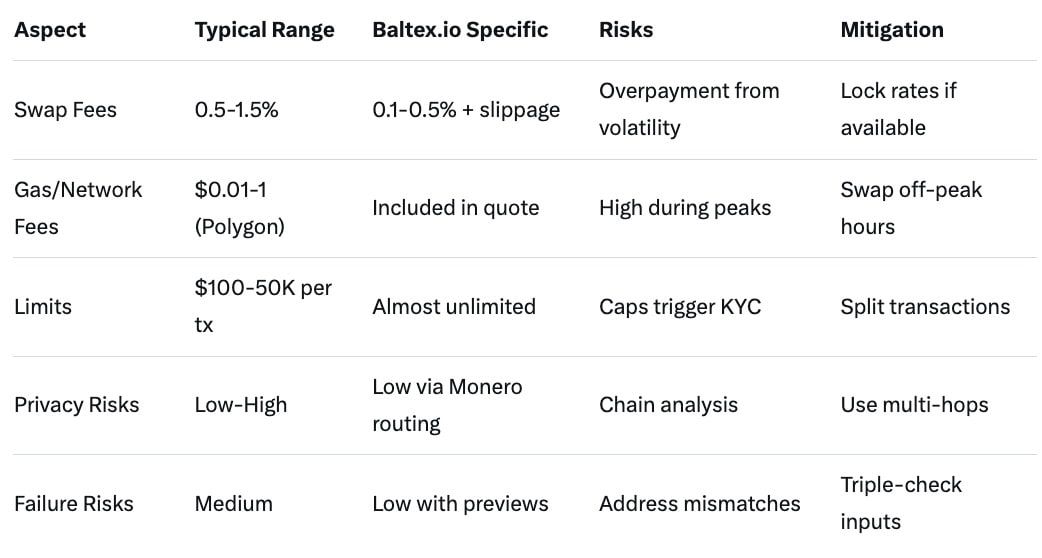Click the Swap Fees row label
Image resolution: width=1042 pixels, height=558 pixels.
(x=65, y=110)
